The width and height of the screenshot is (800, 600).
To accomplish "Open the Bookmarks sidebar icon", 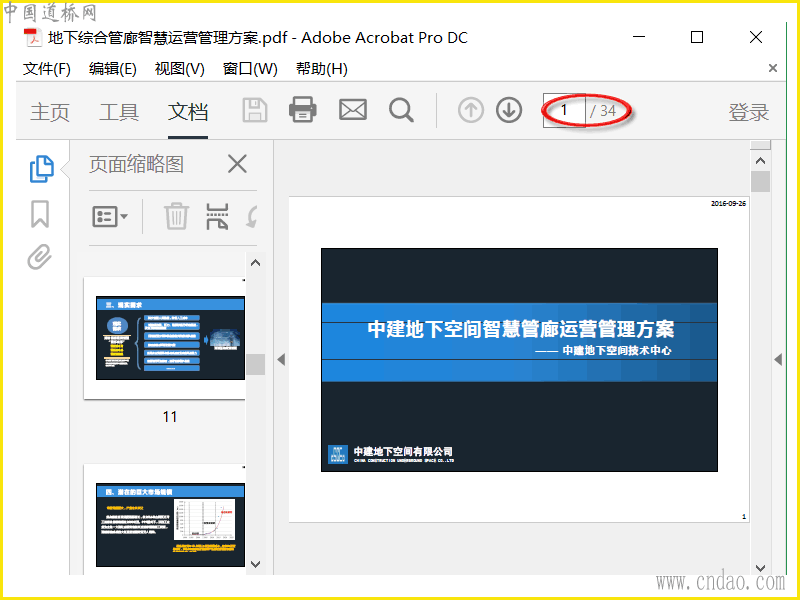I will tap(40, 214).
